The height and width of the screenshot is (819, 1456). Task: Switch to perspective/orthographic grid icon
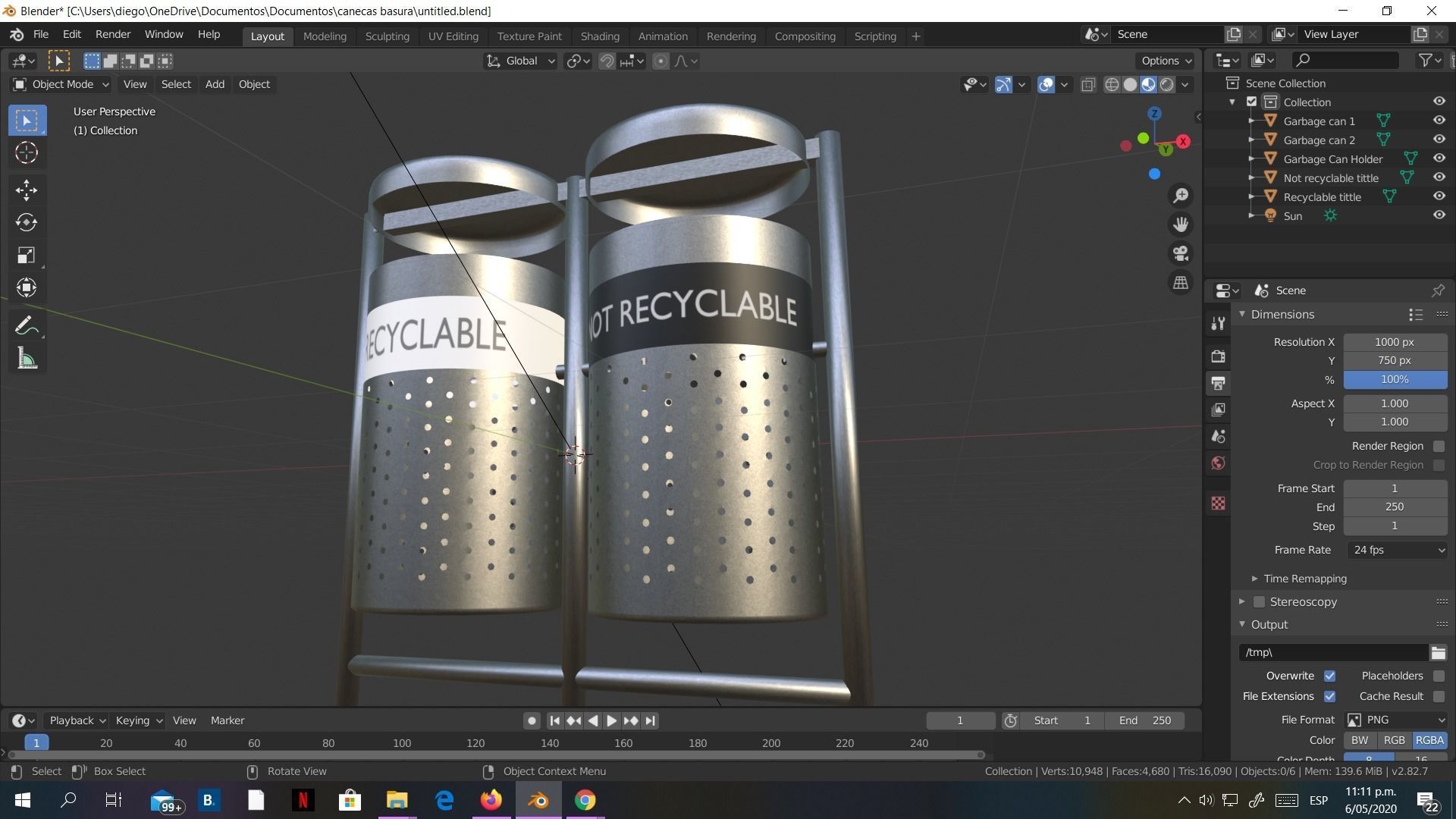[x=1181, y=283]
